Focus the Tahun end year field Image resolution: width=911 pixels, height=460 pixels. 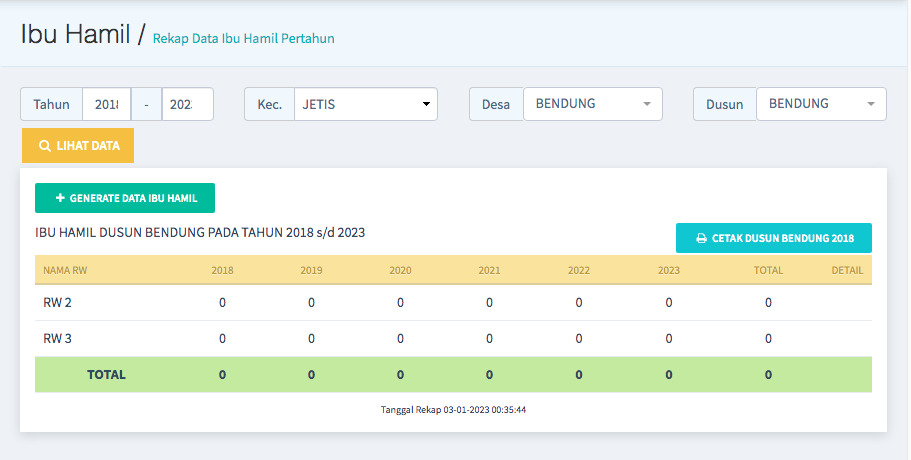187,104
